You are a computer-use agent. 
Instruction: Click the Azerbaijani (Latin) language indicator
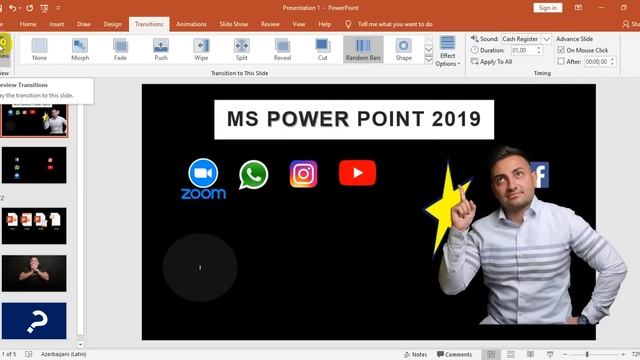pos(63,354)
